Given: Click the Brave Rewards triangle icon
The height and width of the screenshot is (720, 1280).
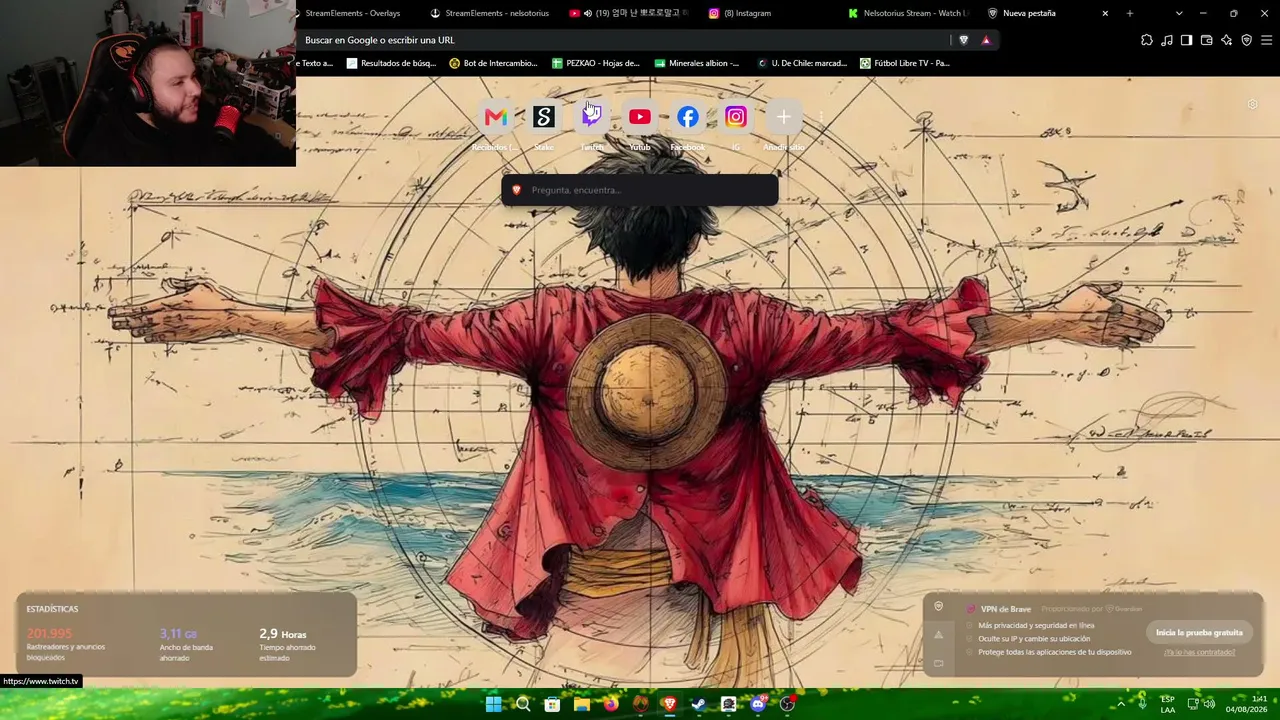Looking at the screenshot, I should [x=986, y=40].
